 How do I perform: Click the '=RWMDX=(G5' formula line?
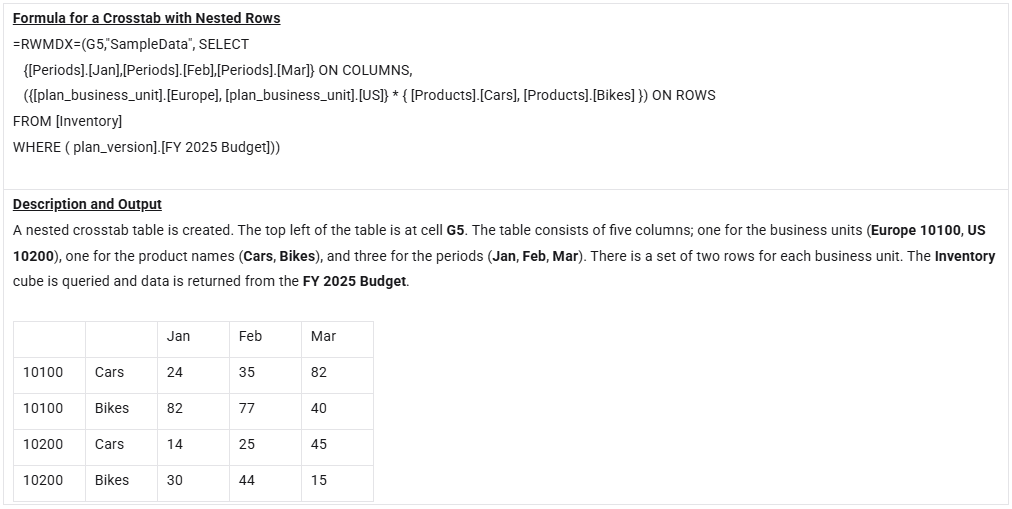point(131,44)
